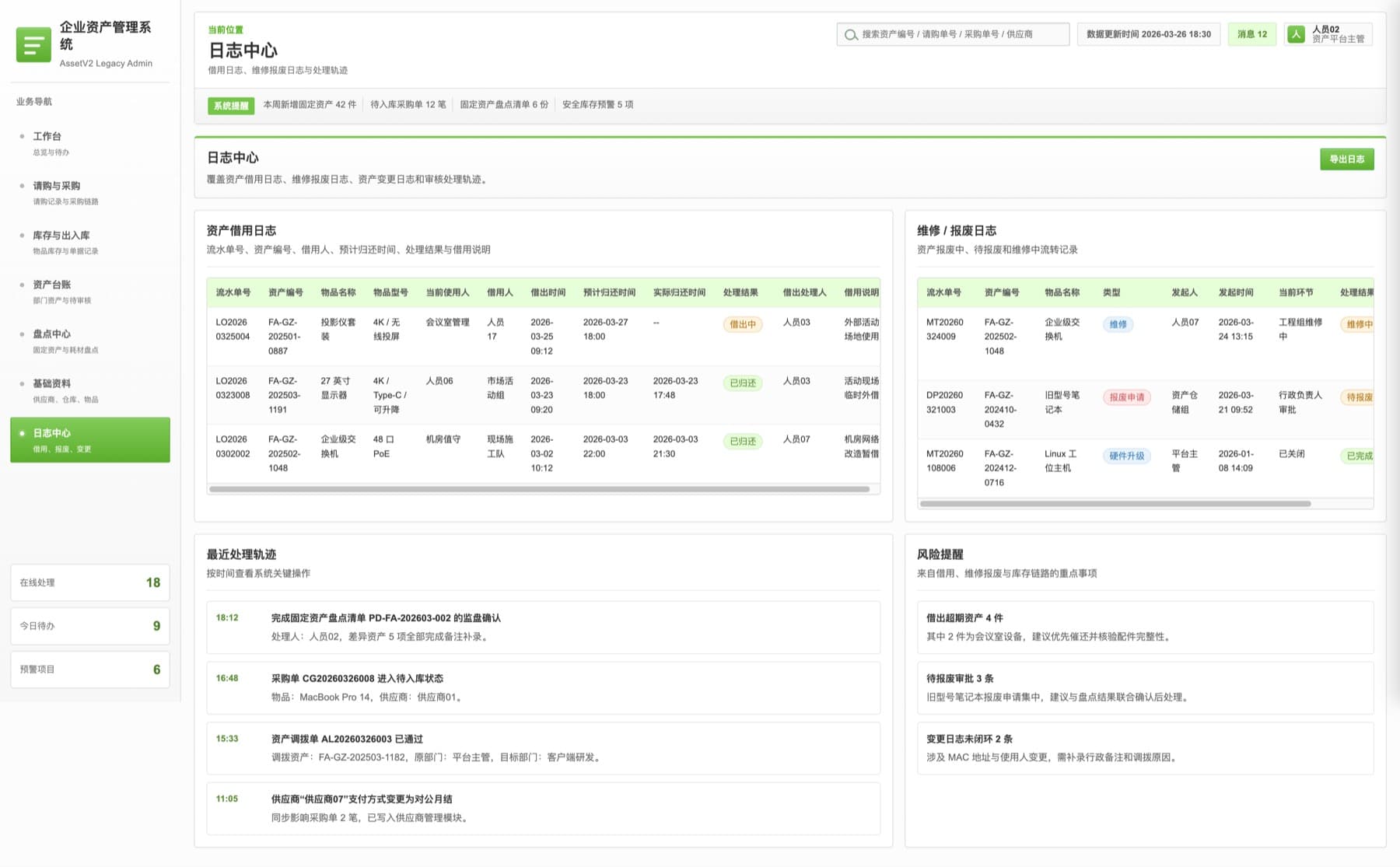Viewport: 1400px width, 867px height.
Task: Click the search magnifier icon
Action: coord(851,34)
